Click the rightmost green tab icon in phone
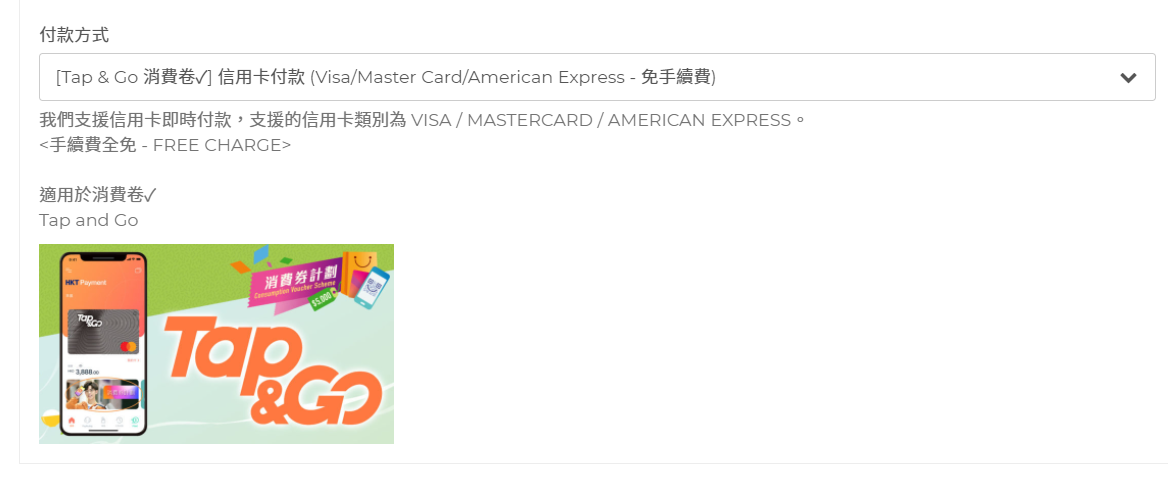 135,421
